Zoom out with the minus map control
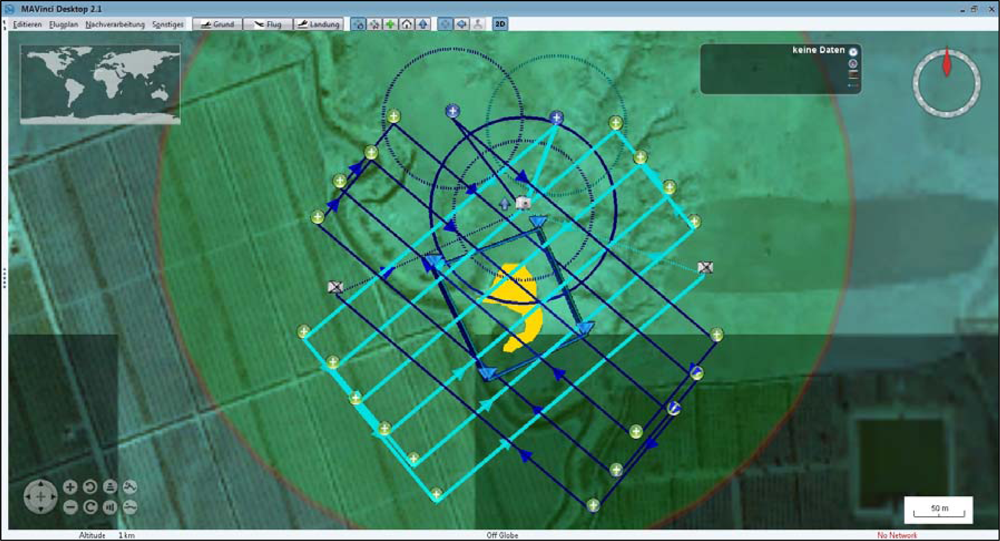Image resolution: width=1000 pixels, height=541 pixels. coord(70,507)
